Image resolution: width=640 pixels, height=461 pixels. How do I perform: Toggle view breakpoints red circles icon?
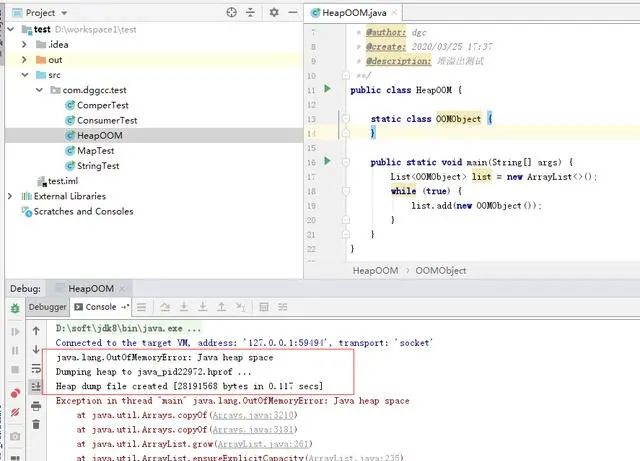(x=14, y=393)
